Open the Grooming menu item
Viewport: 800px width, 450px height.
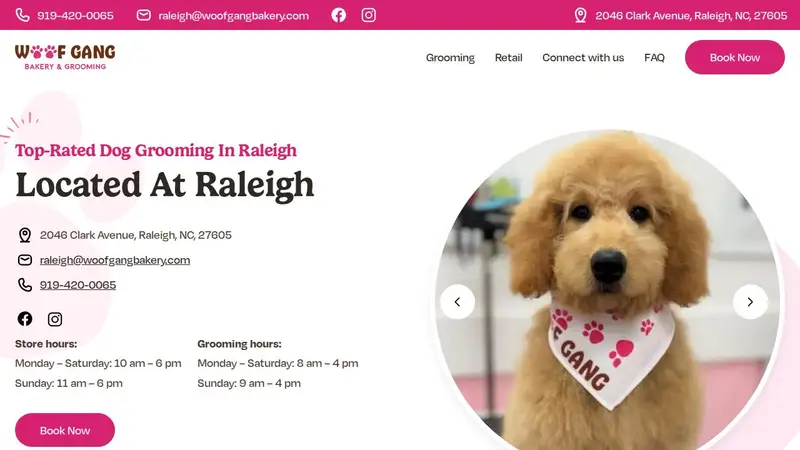click(x=450, y=58)
